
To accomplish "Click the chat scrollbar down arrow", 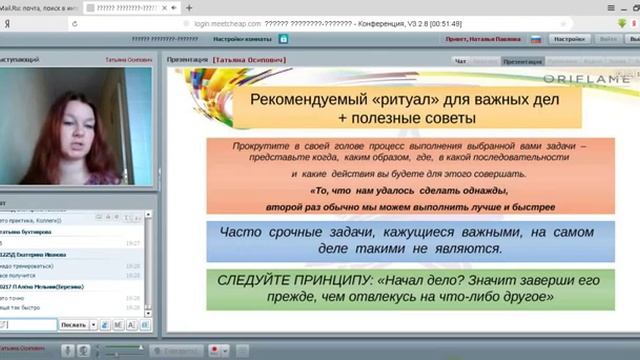I will click(148, 313).
